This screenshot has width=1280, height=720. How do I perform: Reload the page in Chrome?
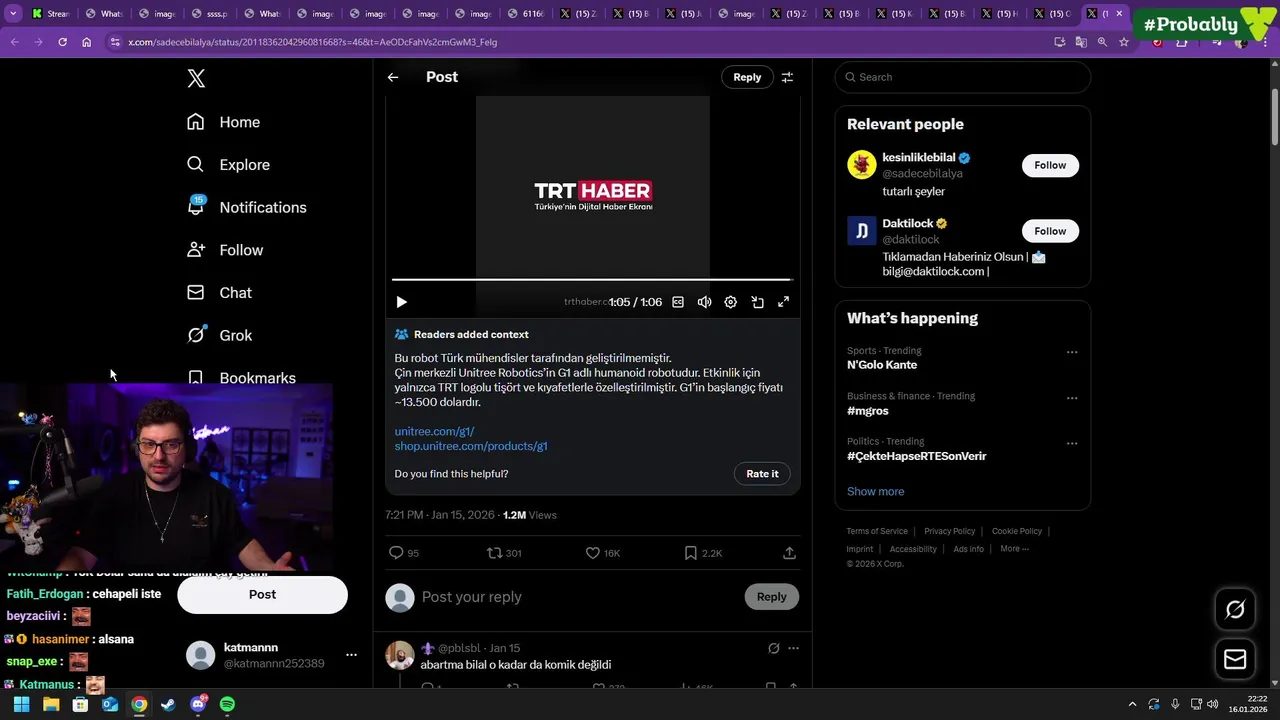point(62,42)
